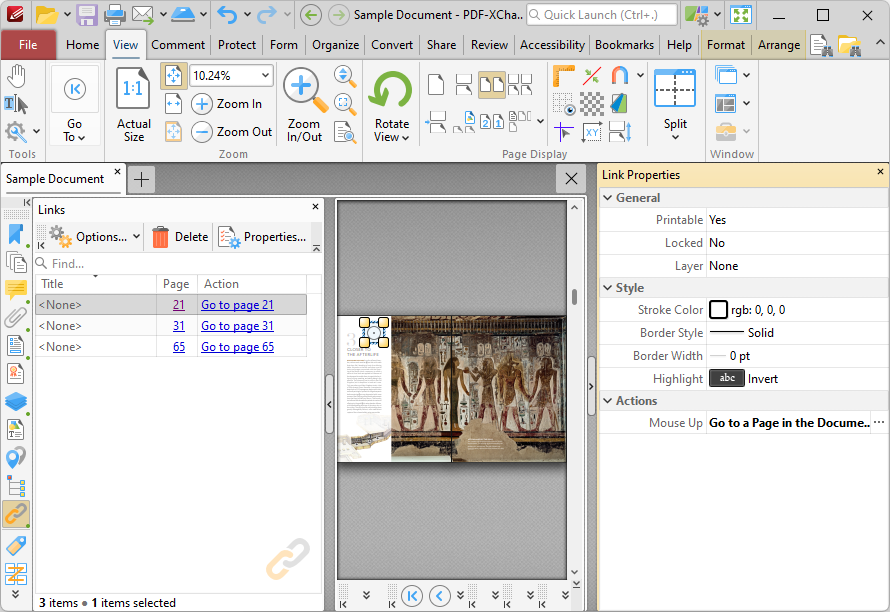Click the Go to page 21 link
Viewport: 890px width, 612px height.
pyautogui.click(x=237, y=305)
